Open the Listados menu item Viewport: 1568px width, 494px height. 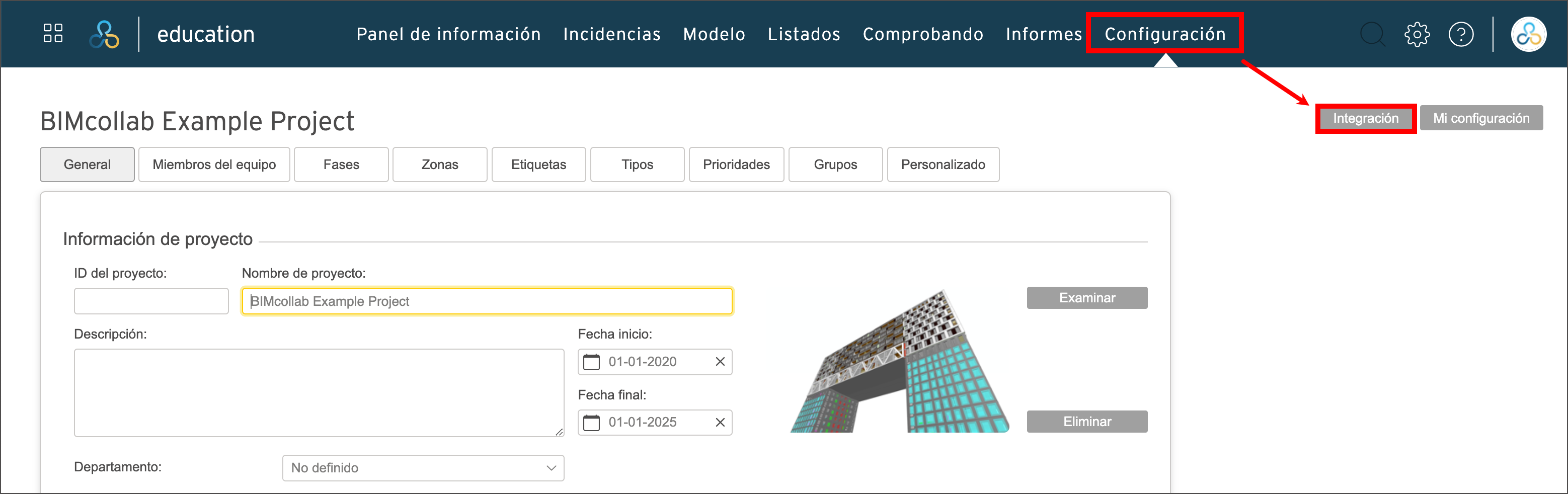click(804, 34)
